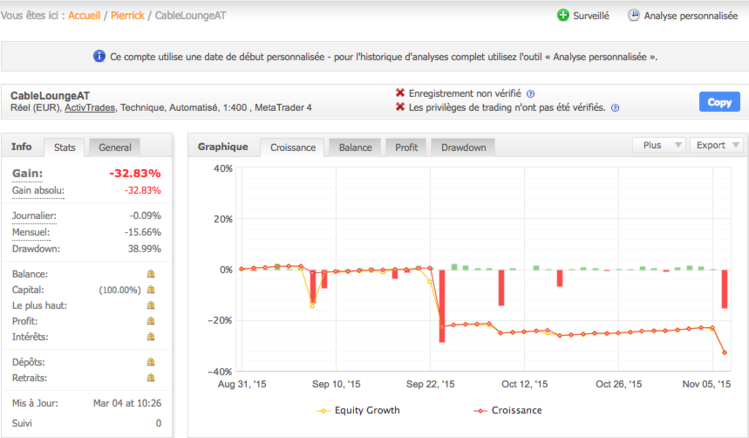Click the lock icon next to Dépôts
Screen dimensions: 749x438
151,362
